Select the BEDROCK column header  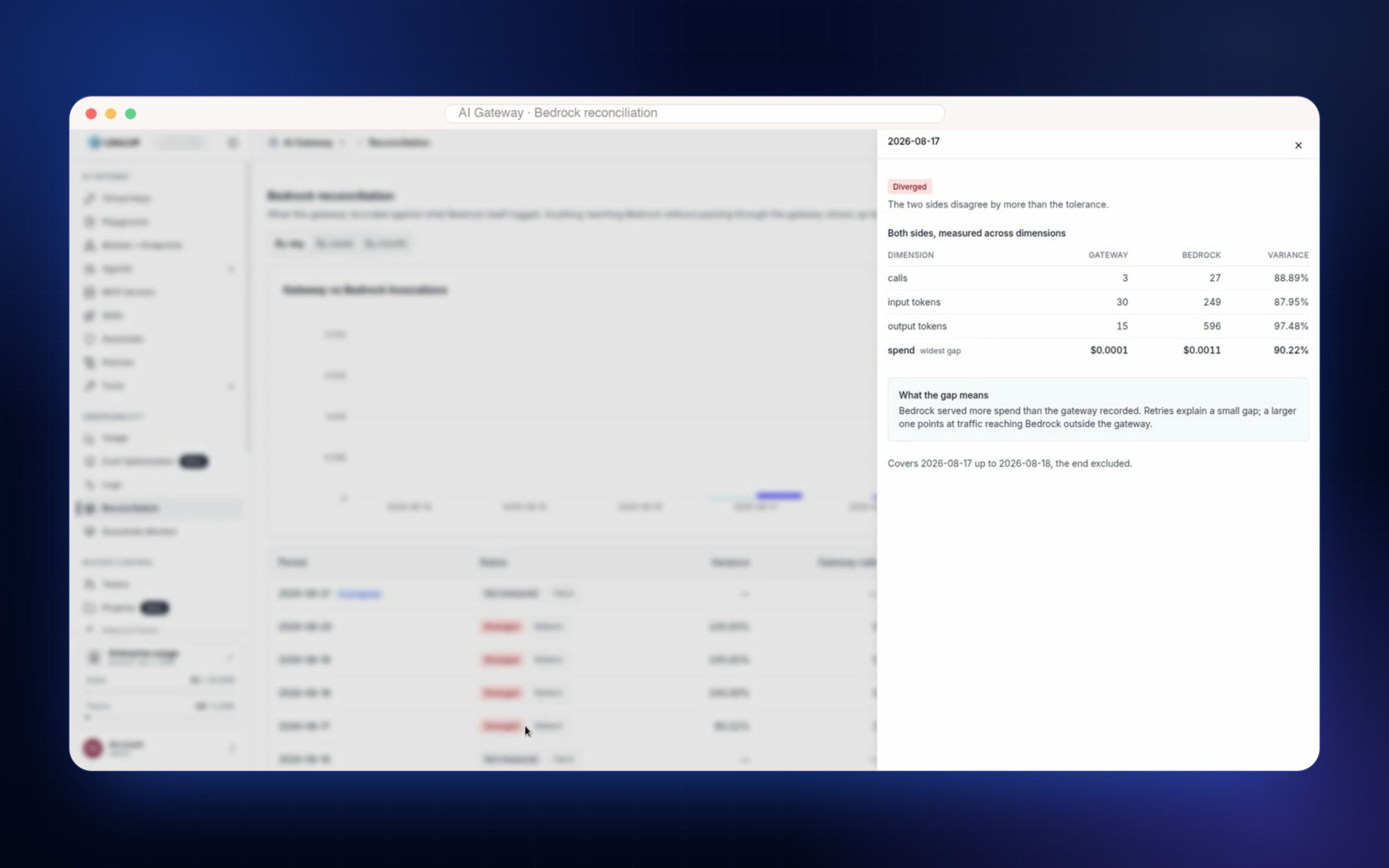click(x=1201, y=255)
